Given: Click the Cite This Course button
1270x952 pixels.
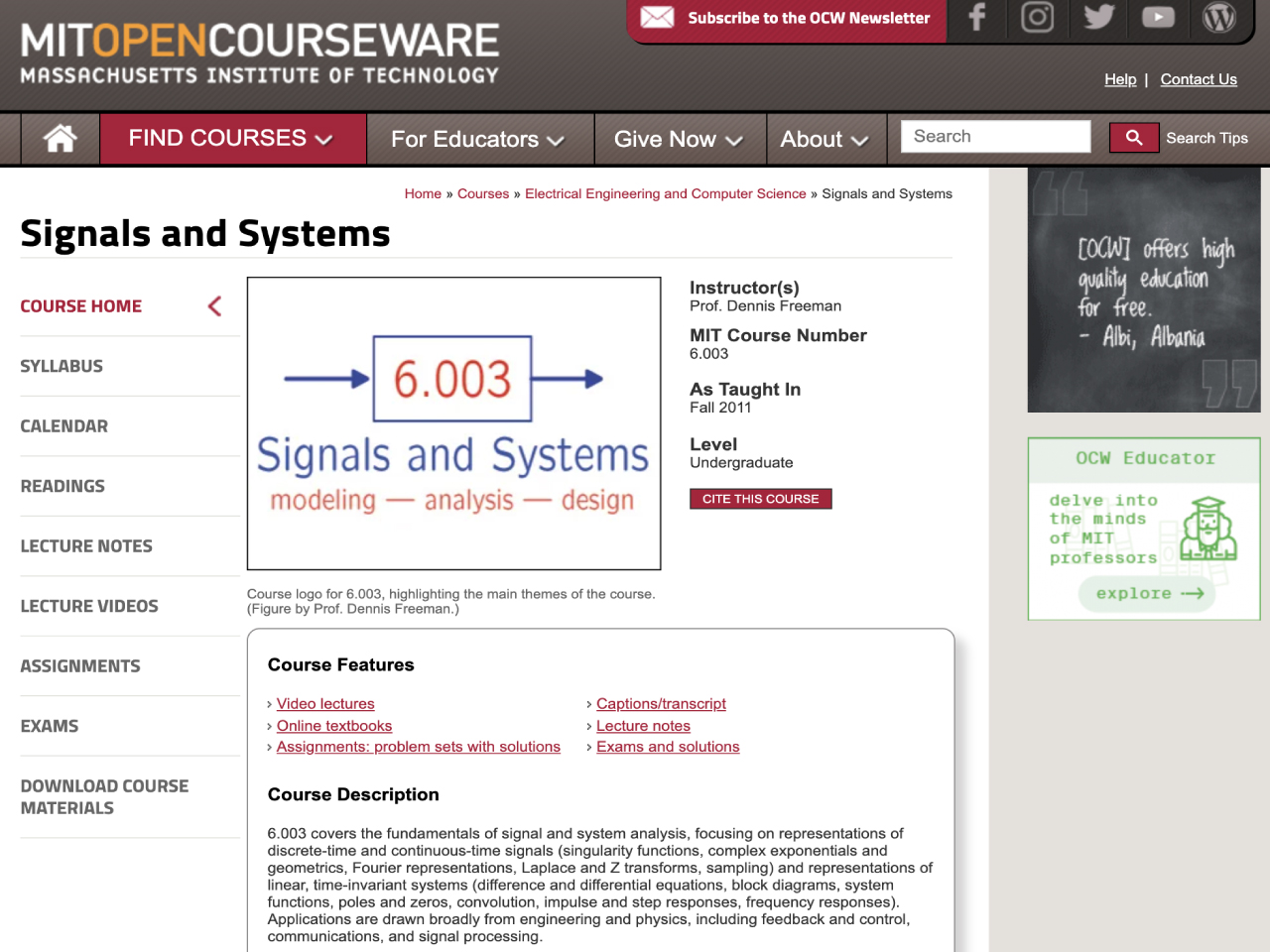Looking at the screenshot, I should click(x=761, y=499).
